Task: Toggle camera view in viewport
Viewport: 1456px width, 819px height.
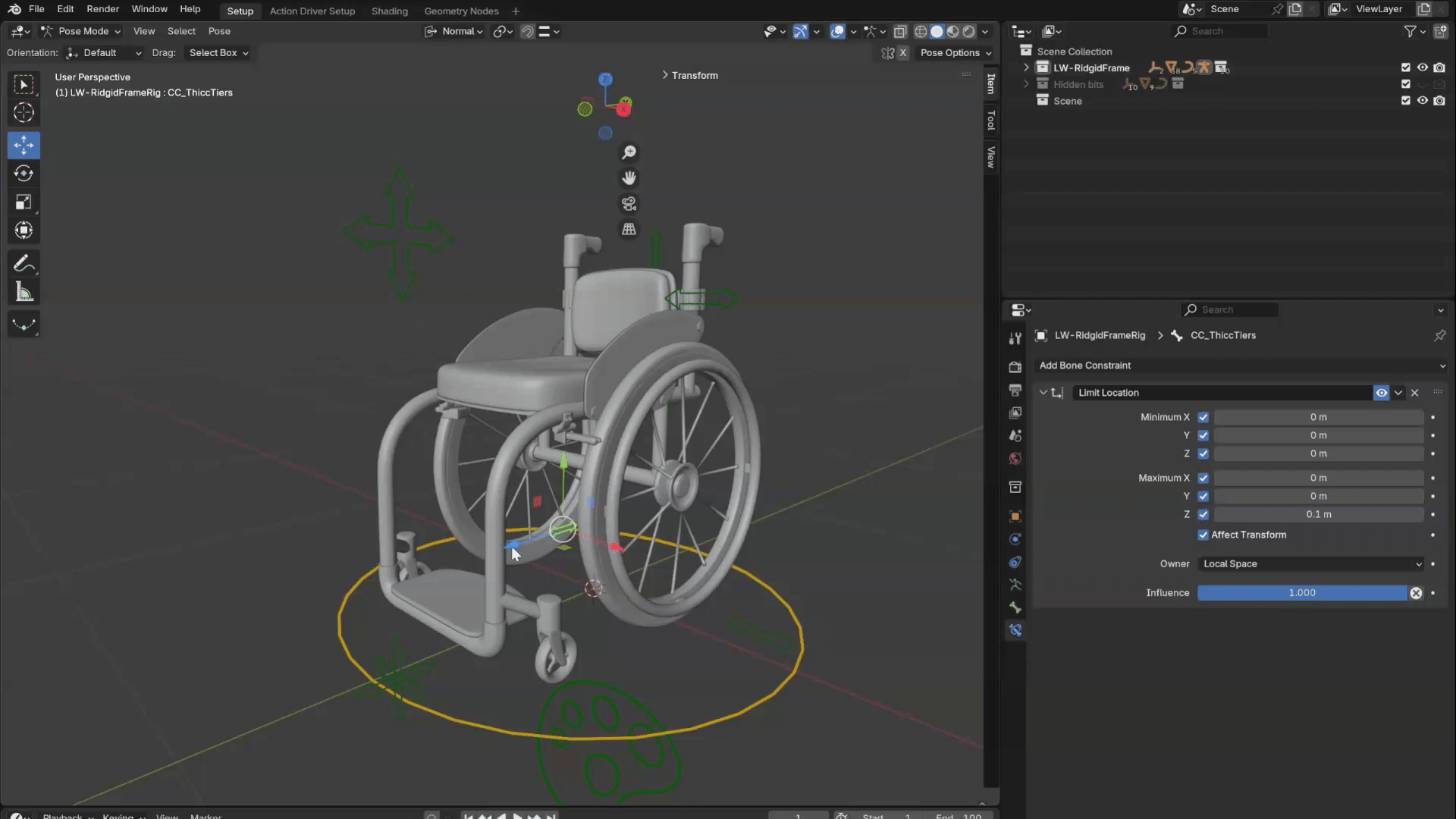Action: pyautogui.click(x=629, y=204)
